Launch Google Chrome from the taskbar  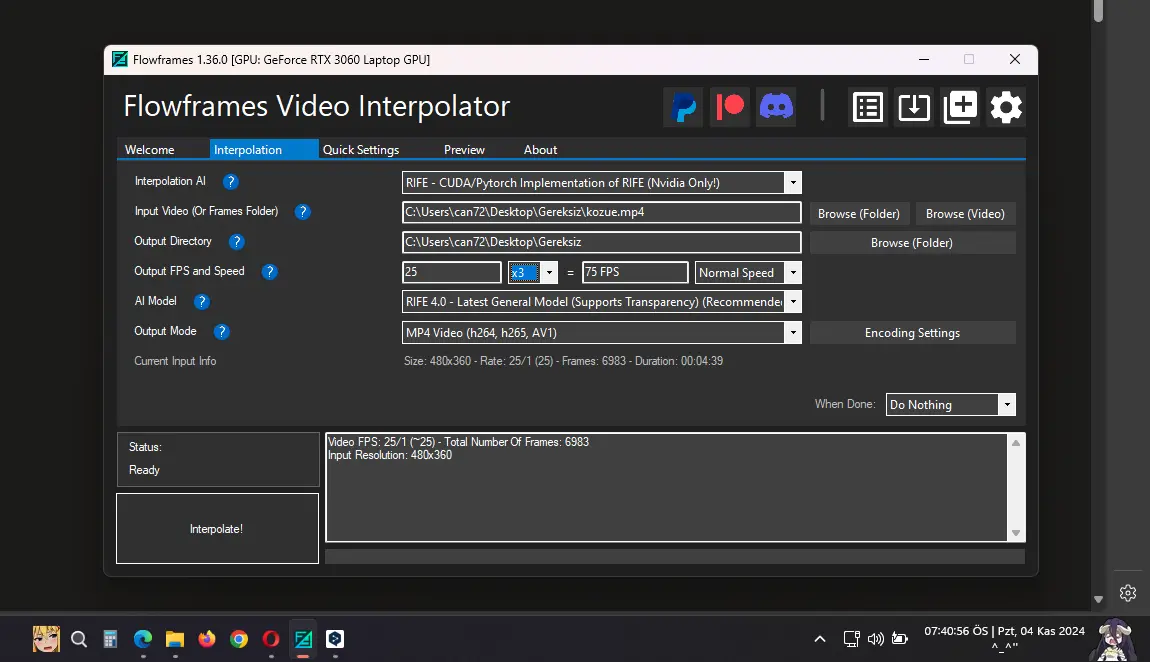(x=238, y=639)
